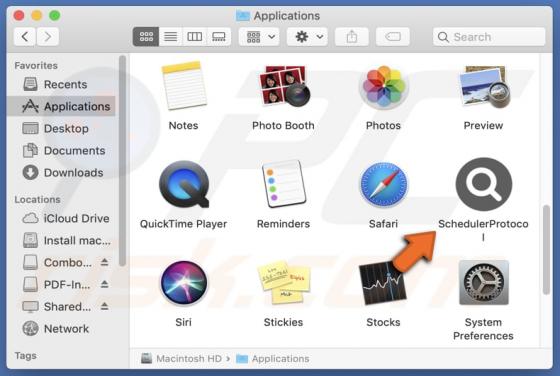Go back with the left chevron
This screenshot has width=560, height=376.
point(25,36)
